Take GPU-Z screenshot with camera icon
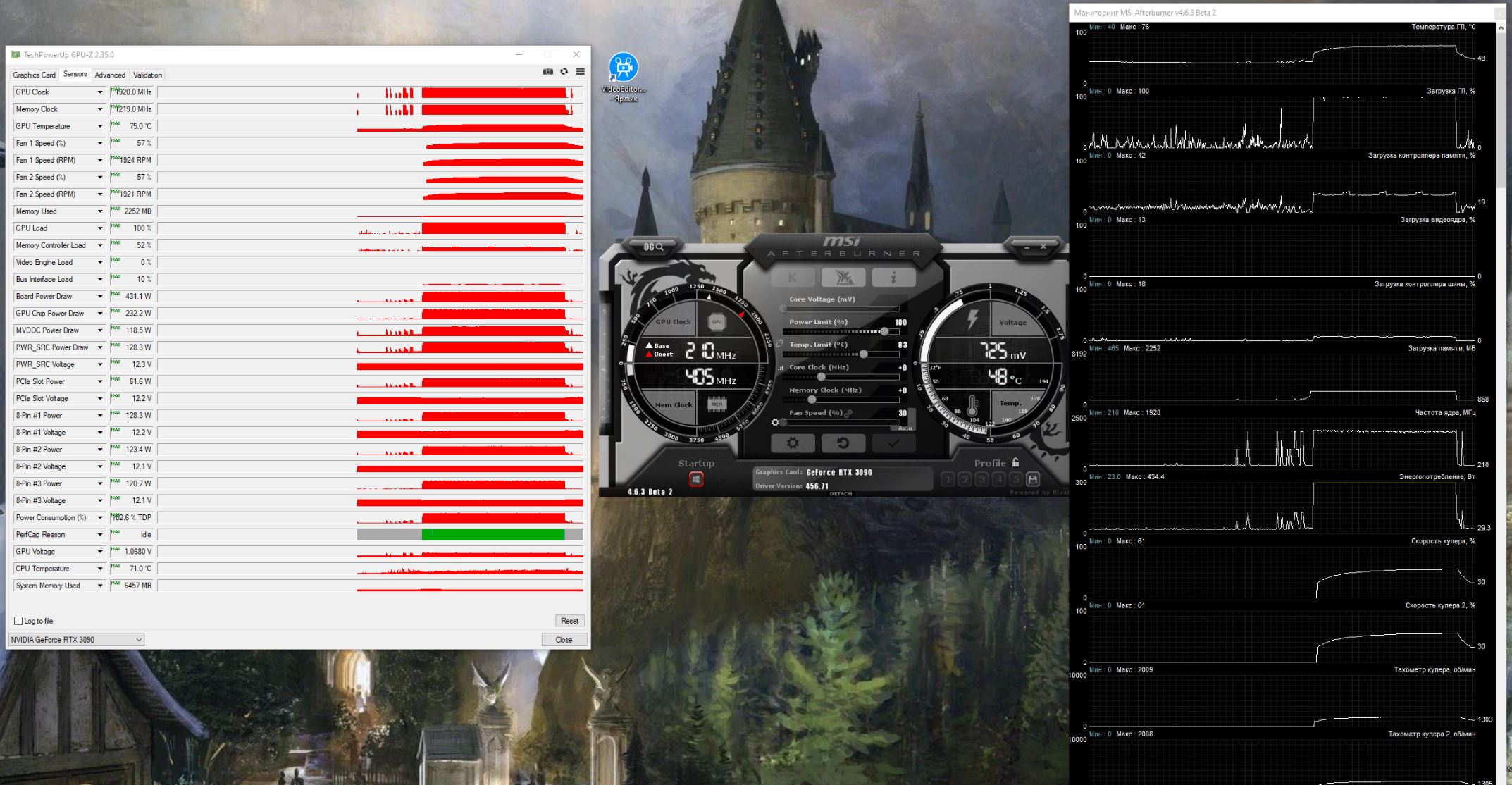 coord(547,72)
